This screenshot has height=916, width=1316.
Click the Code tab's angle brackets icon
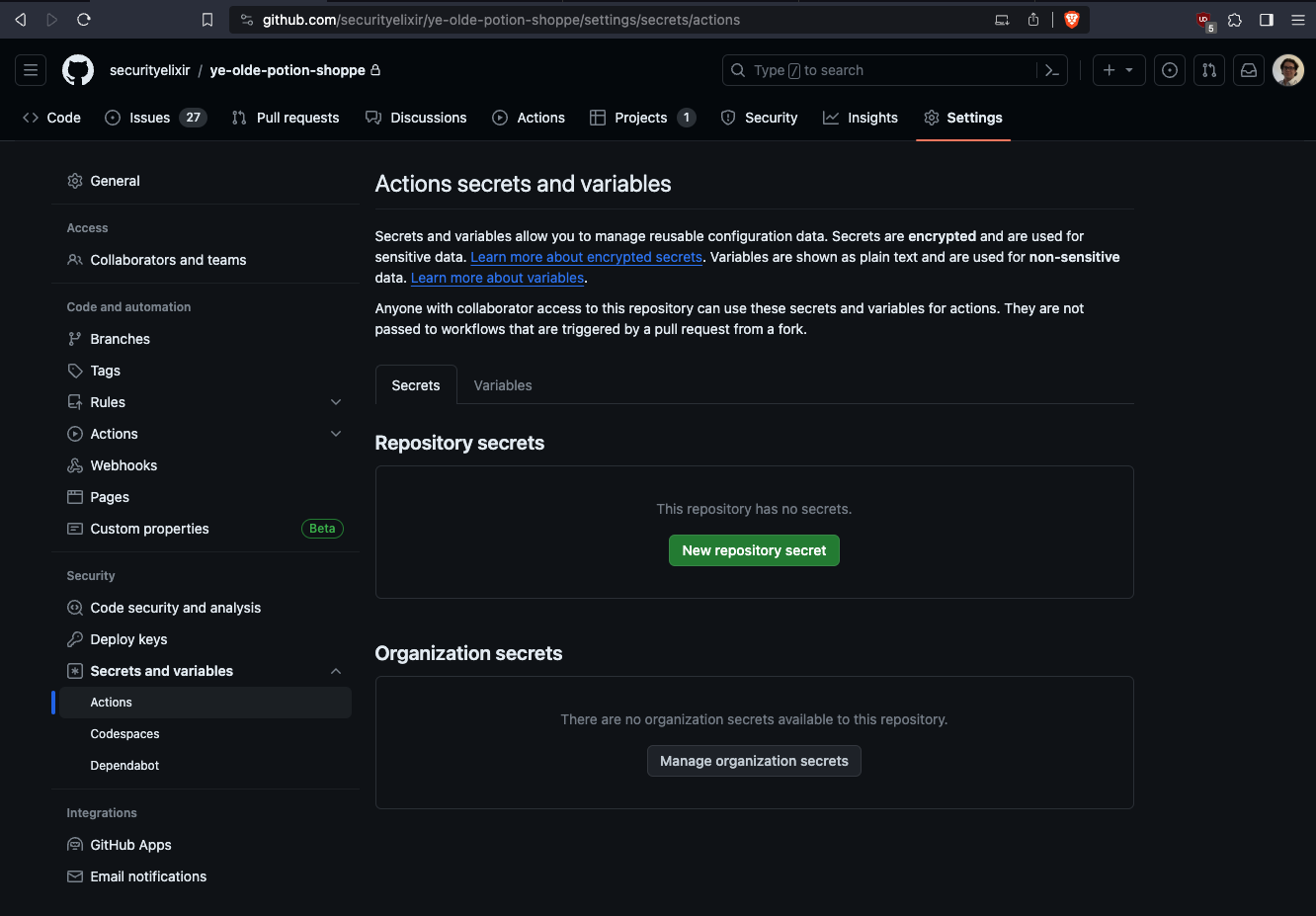click(x=29, y=117)
